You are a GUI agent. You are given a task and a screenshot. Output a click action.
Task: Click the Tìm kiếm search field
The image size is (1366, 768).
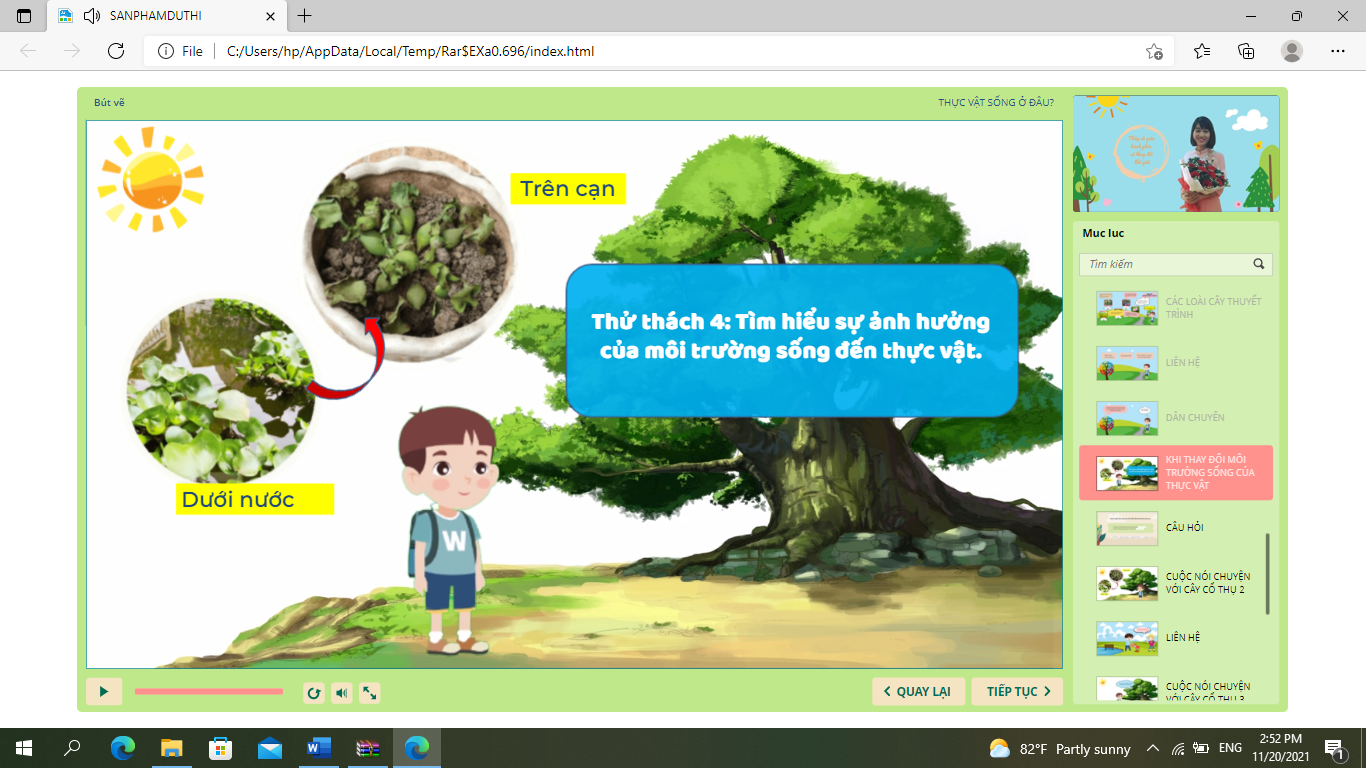1165,264
